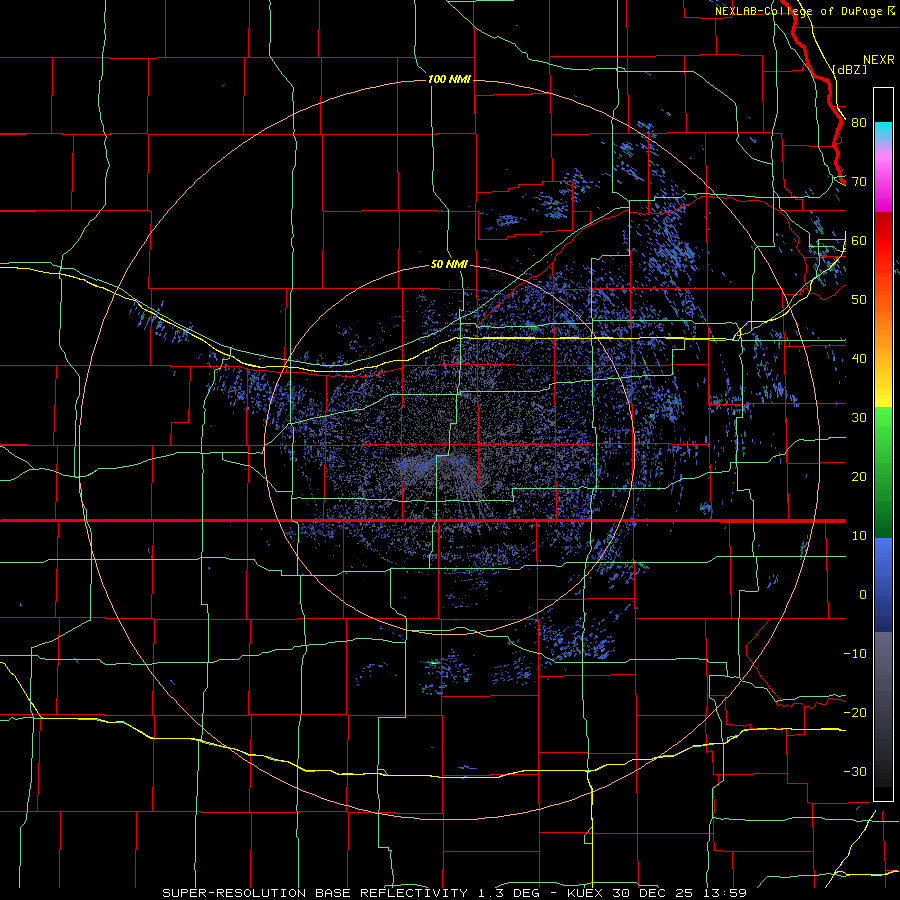Click the "[dBZ]" units label
This screenshot has height=900, width=900.
(x=849, y=69)
